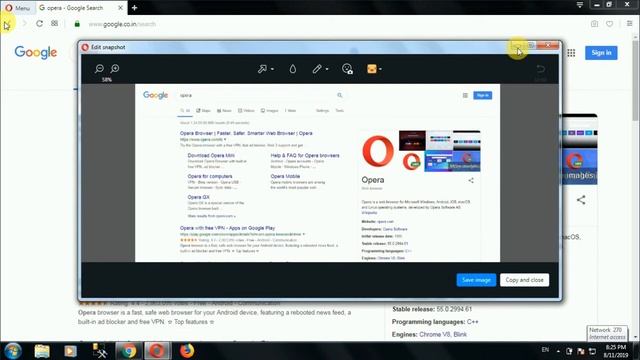Click the Blink engine link
This screenshot has width=640, height=360.
[x=460, y=334]
